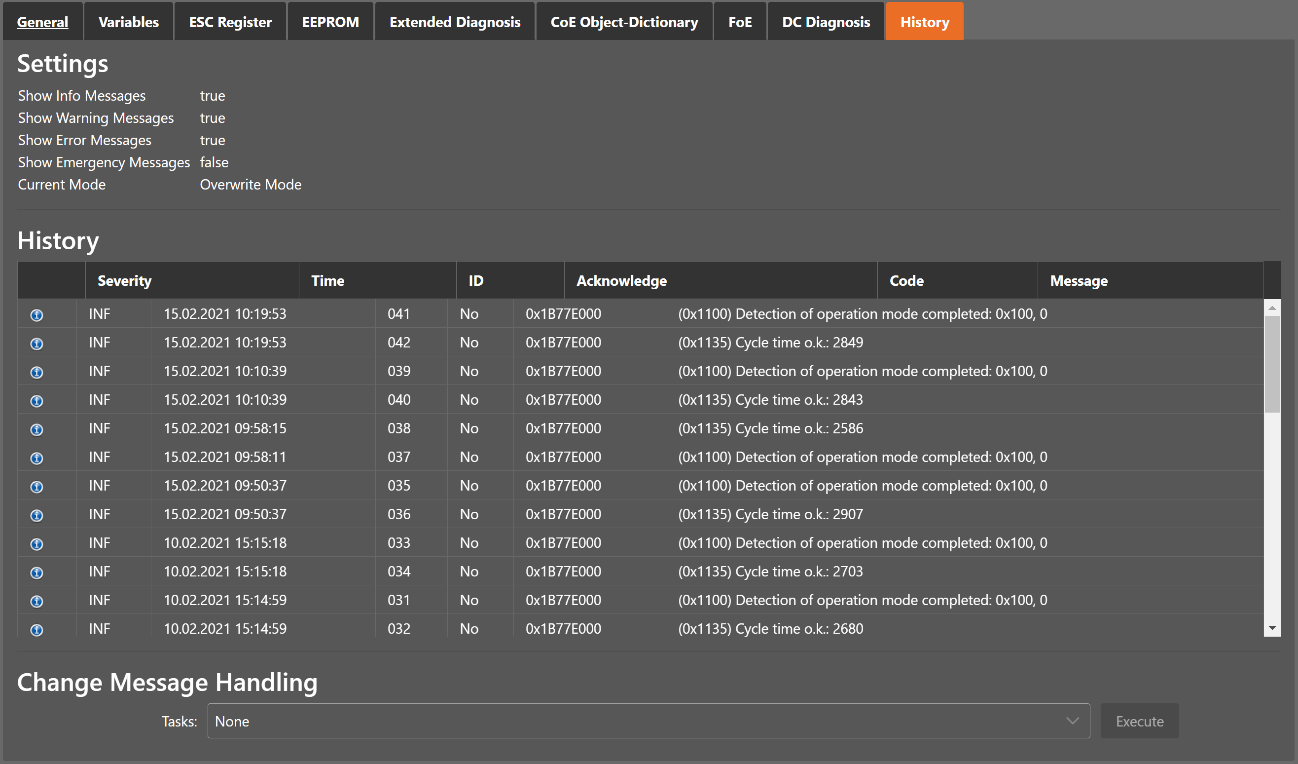The height and width of the screenshot is (764, 1298).
Task: Click the scroll down arrow of history list
Action: point(1272,628)
